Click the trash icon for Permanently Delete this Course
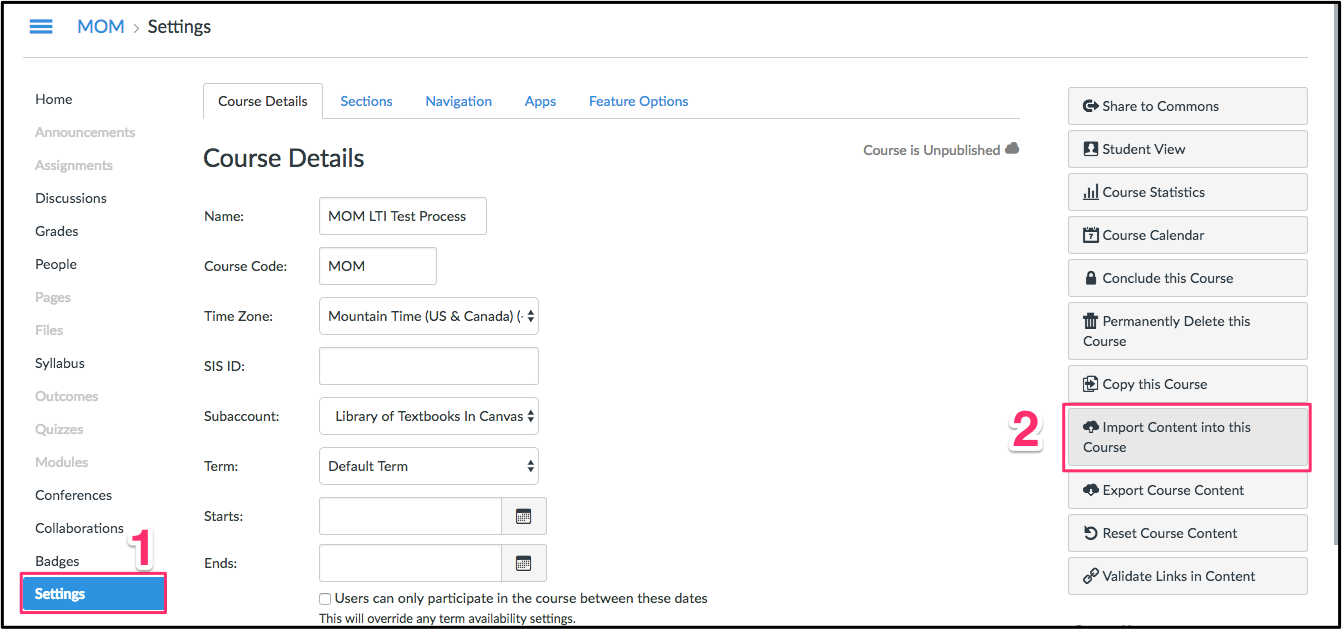This screenshot has height=629, width=1342. (x=1090, y=321)
